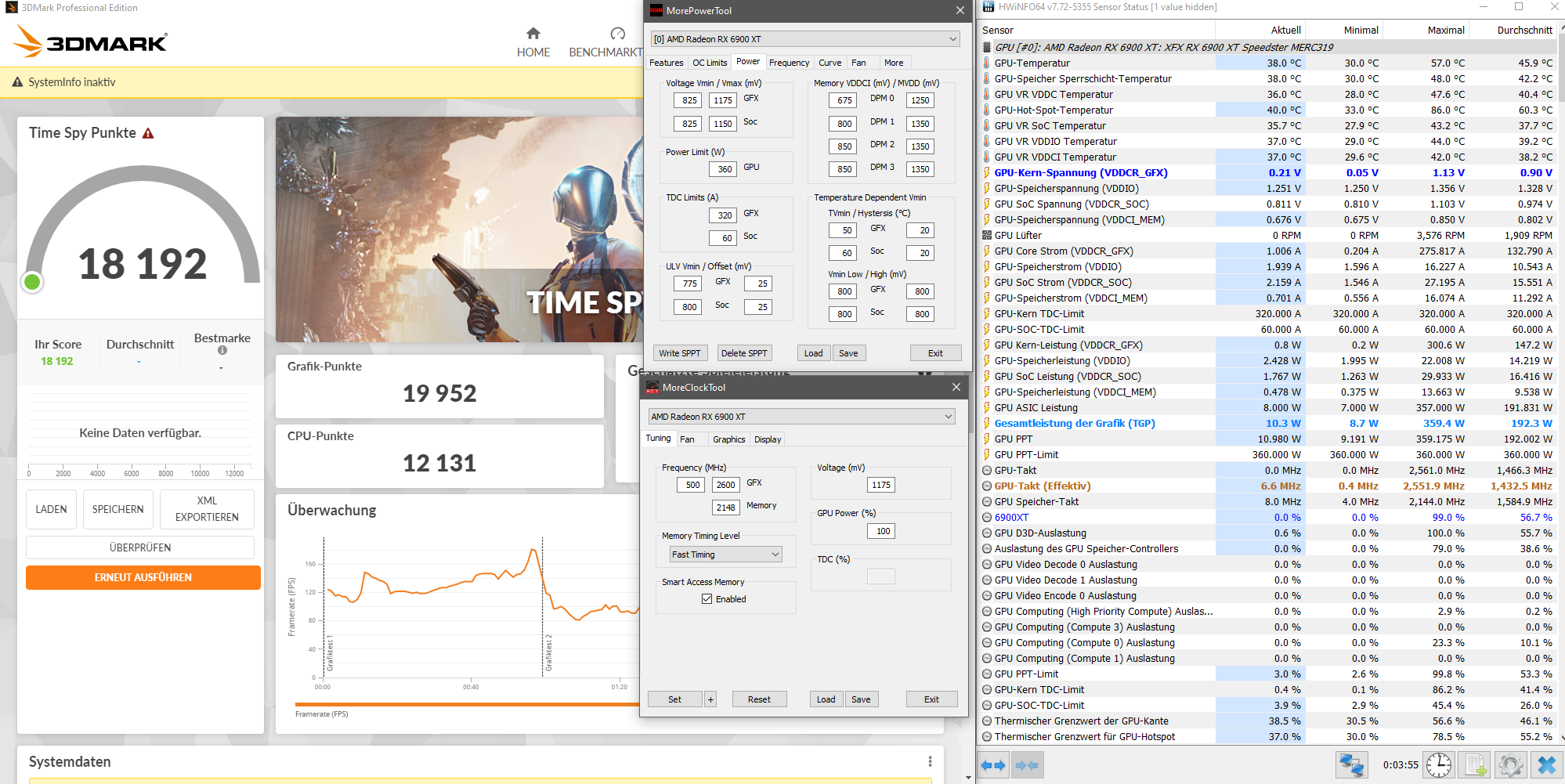
Task: Click Load in MorePowerTool
Action: pyautogui.click(x=814, y=353)
